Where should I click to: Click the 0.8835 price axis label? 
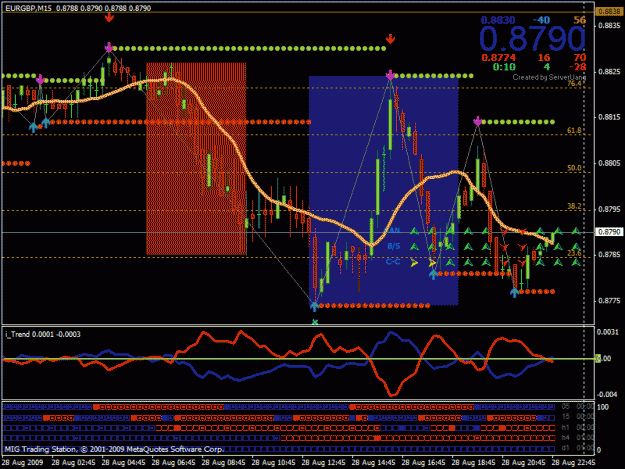(609, 26)
